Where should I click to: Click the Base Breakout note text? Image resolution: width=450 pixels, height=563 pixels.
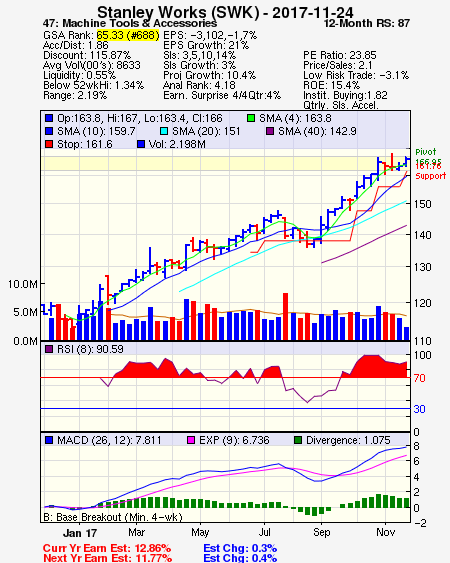point(113,517)
